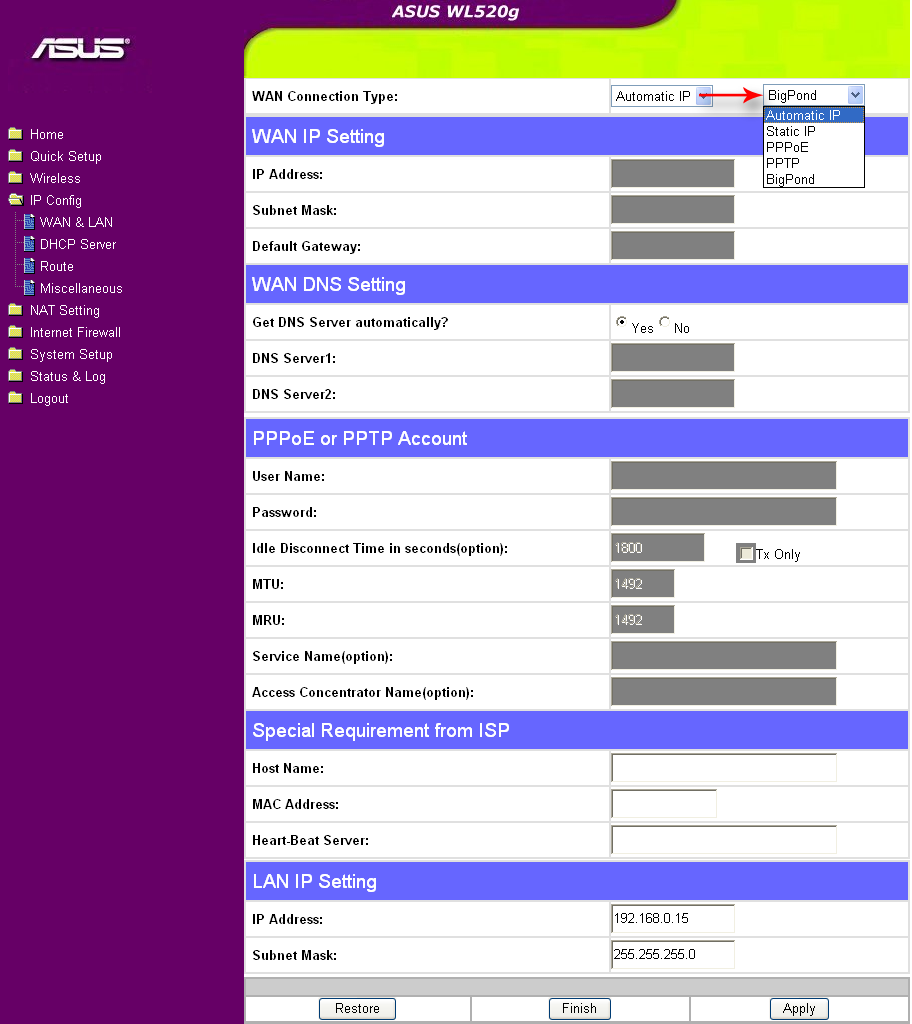912x1024 pixels.
Task: Select Yes for automatic DNS server
Action: coord(621,321)
